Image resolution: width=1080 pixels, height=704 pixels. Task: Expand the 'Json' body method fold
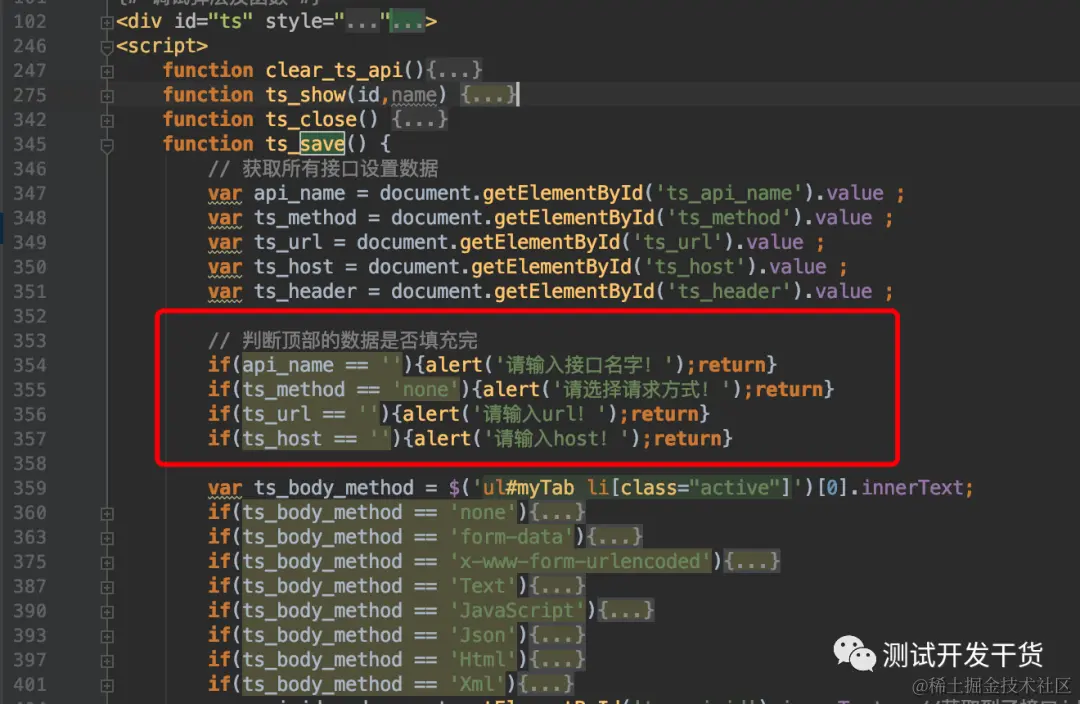(x=107, y=636)
